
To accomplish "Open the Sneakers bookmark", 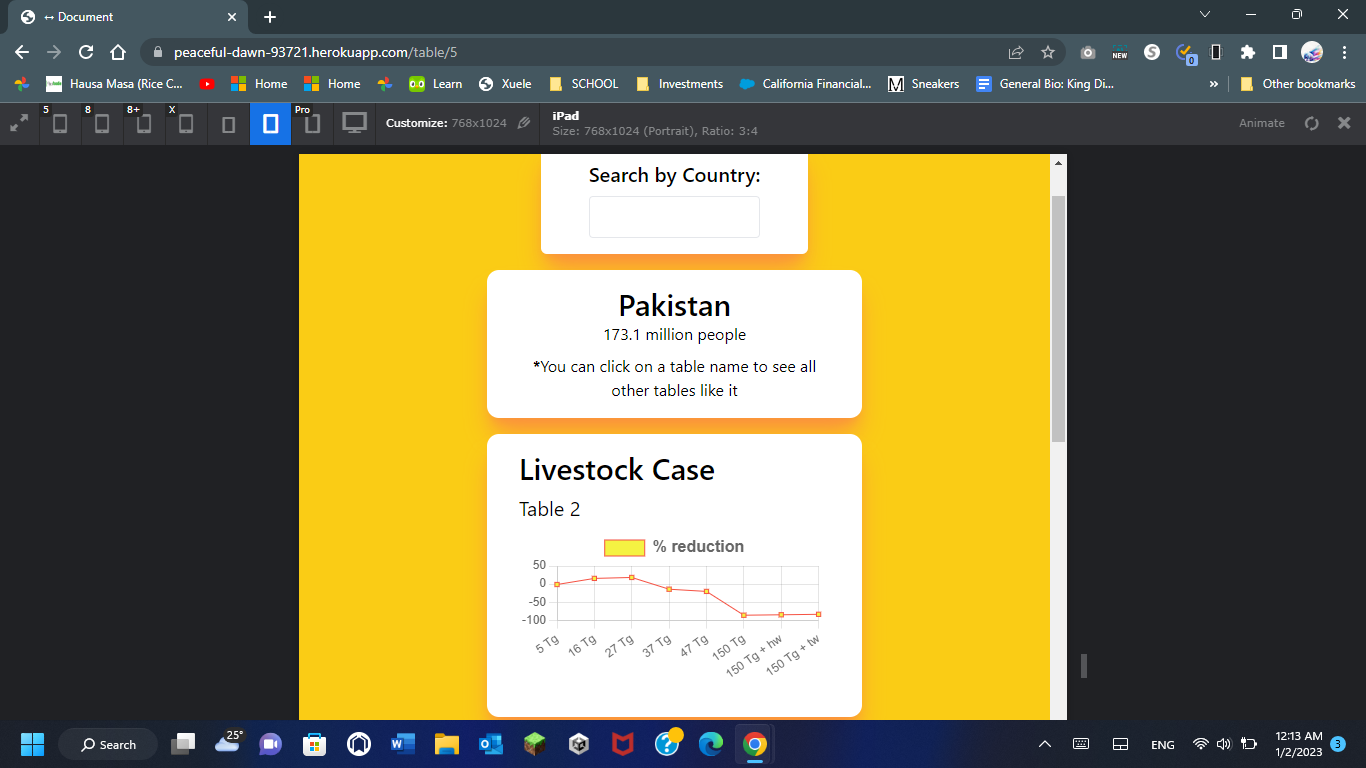I will tap(924, 84).
